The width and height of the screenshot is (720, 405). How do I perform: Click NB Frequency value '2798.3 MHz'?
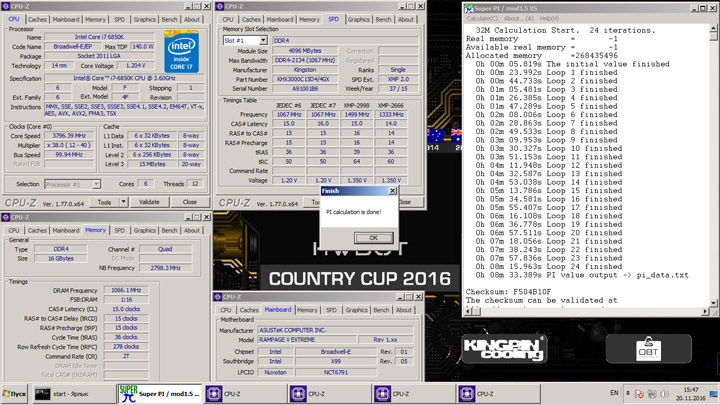pyautogui.click(x=165, y=268)
